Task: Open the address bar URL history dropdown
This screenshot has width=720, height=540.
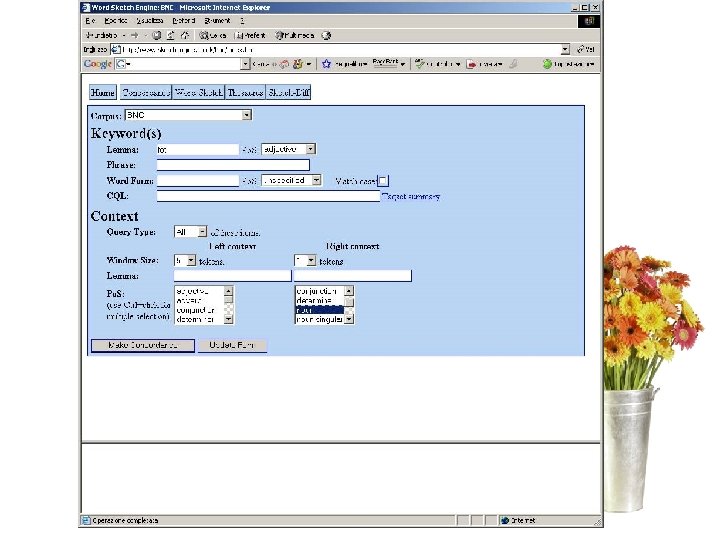Action: click(565, 49)
